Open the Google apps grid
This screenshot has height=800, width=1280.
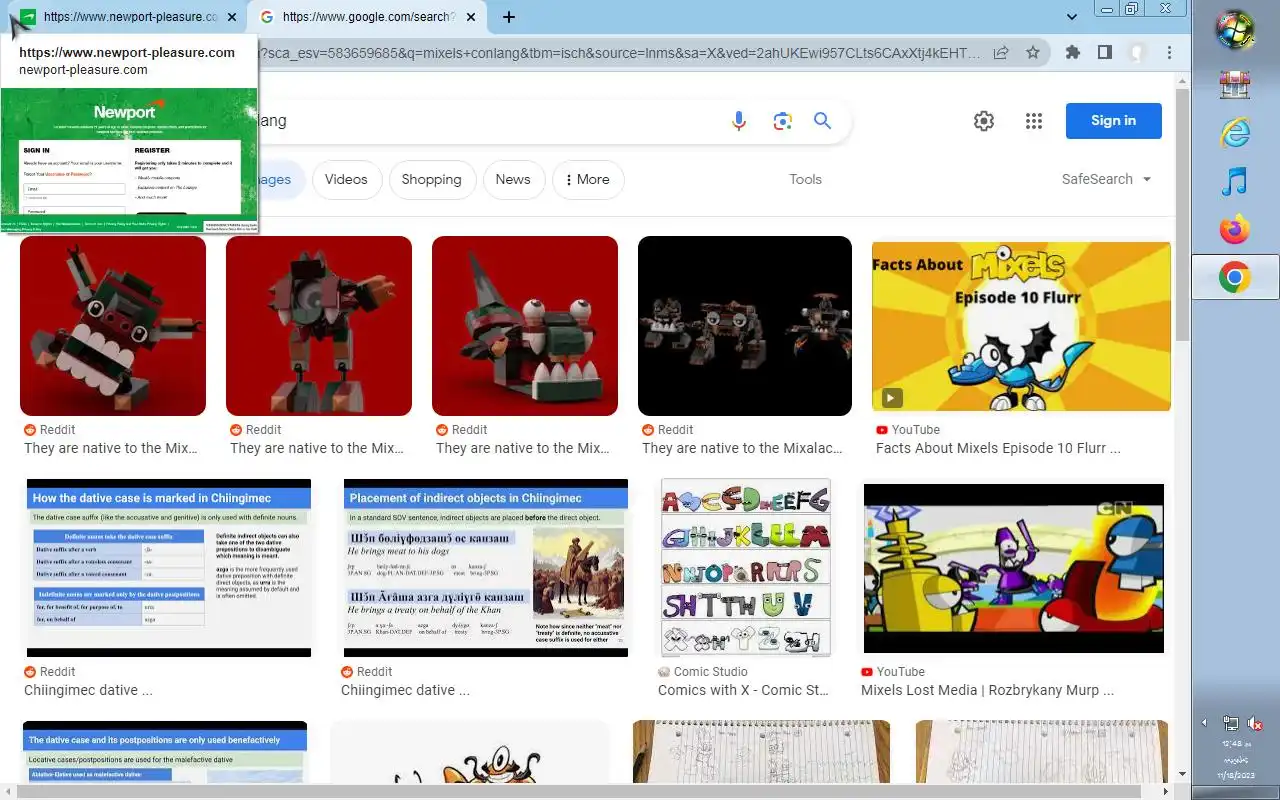[1034, 121]
